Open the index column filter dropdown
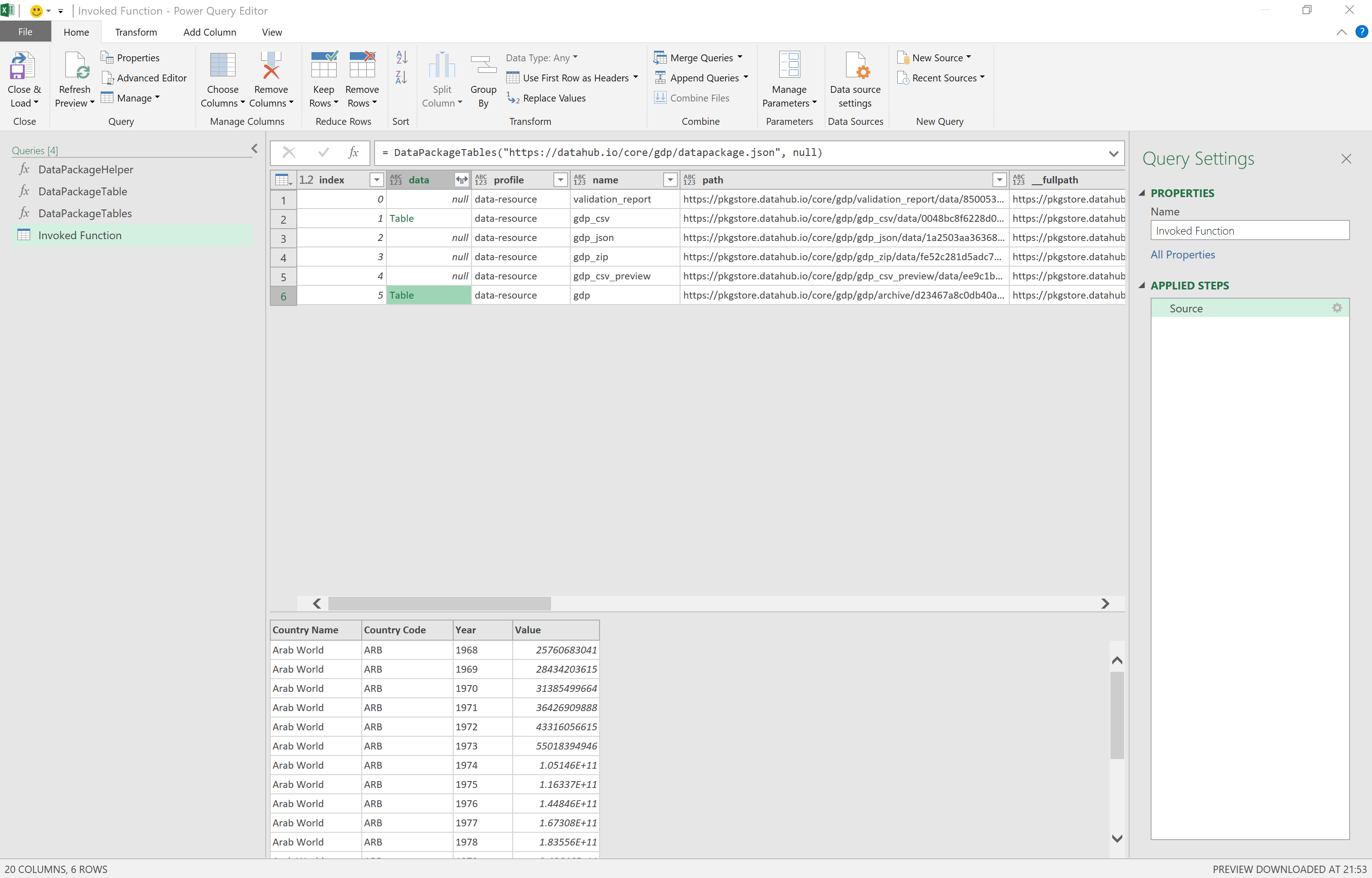The image size is (1372, 878). [376, 180]
